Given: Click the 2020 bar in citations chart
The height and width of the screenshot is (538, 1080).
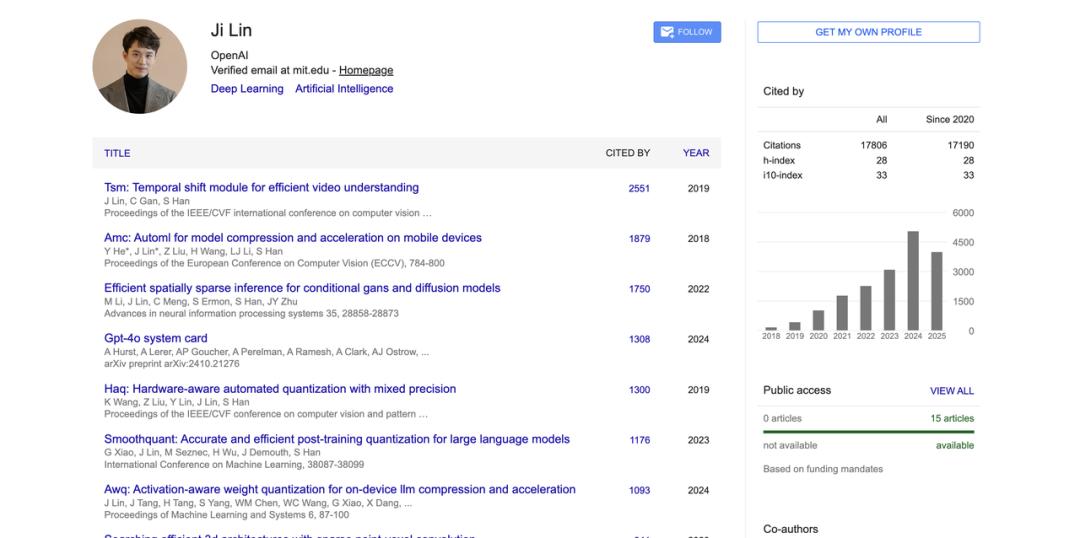Looking at the screenshot, I should pos(818,320).
